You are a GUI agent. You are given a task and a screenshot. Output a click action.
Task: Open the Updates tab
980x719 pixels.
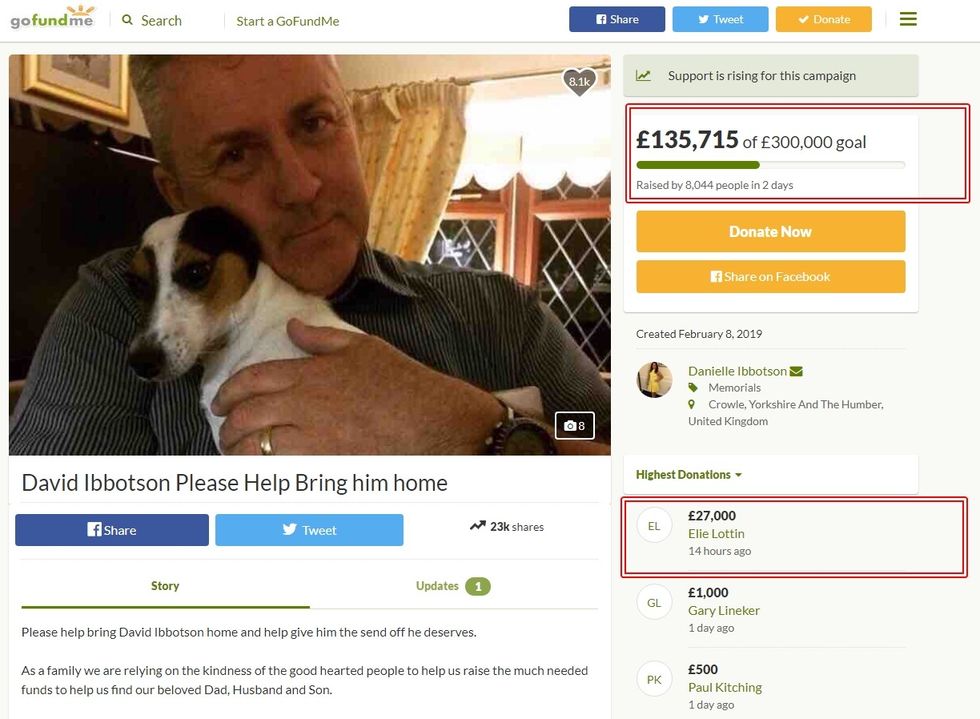[453, 586]
